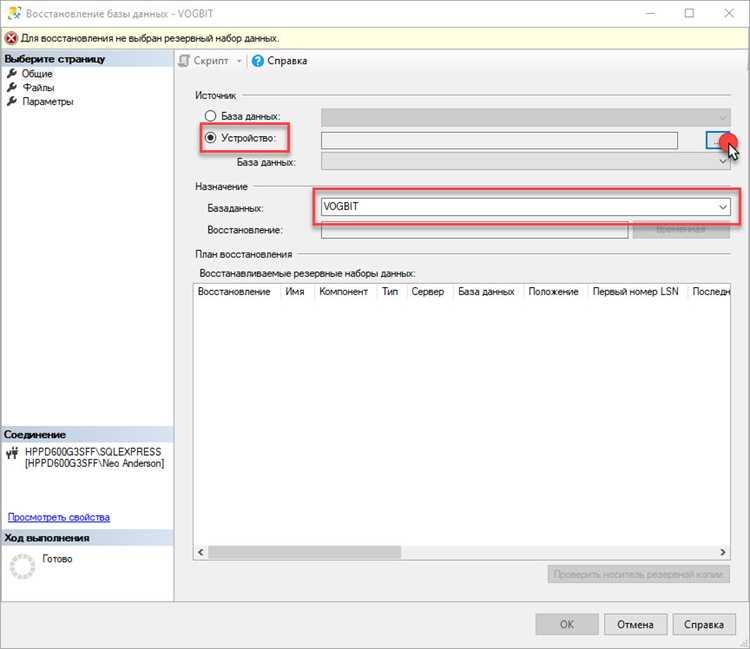Click the connection server icon

[x=12, y=452]
